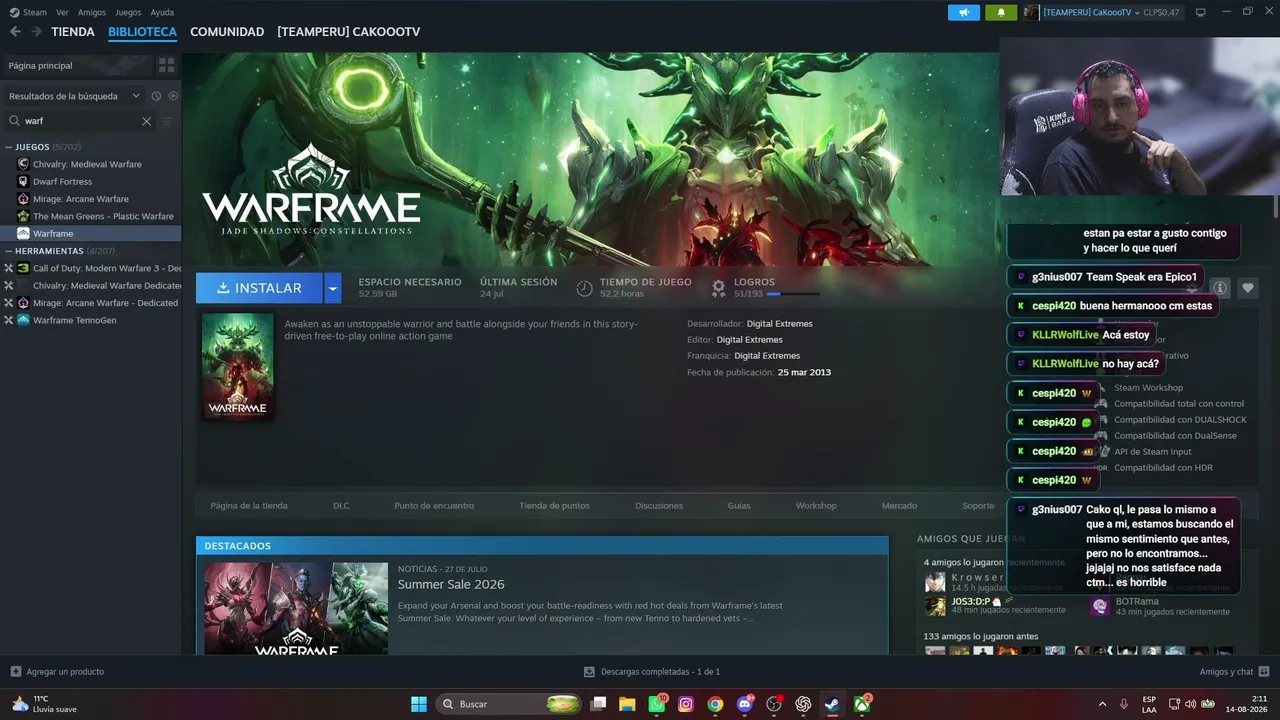Click the achievements progress bar

point(793,294)
